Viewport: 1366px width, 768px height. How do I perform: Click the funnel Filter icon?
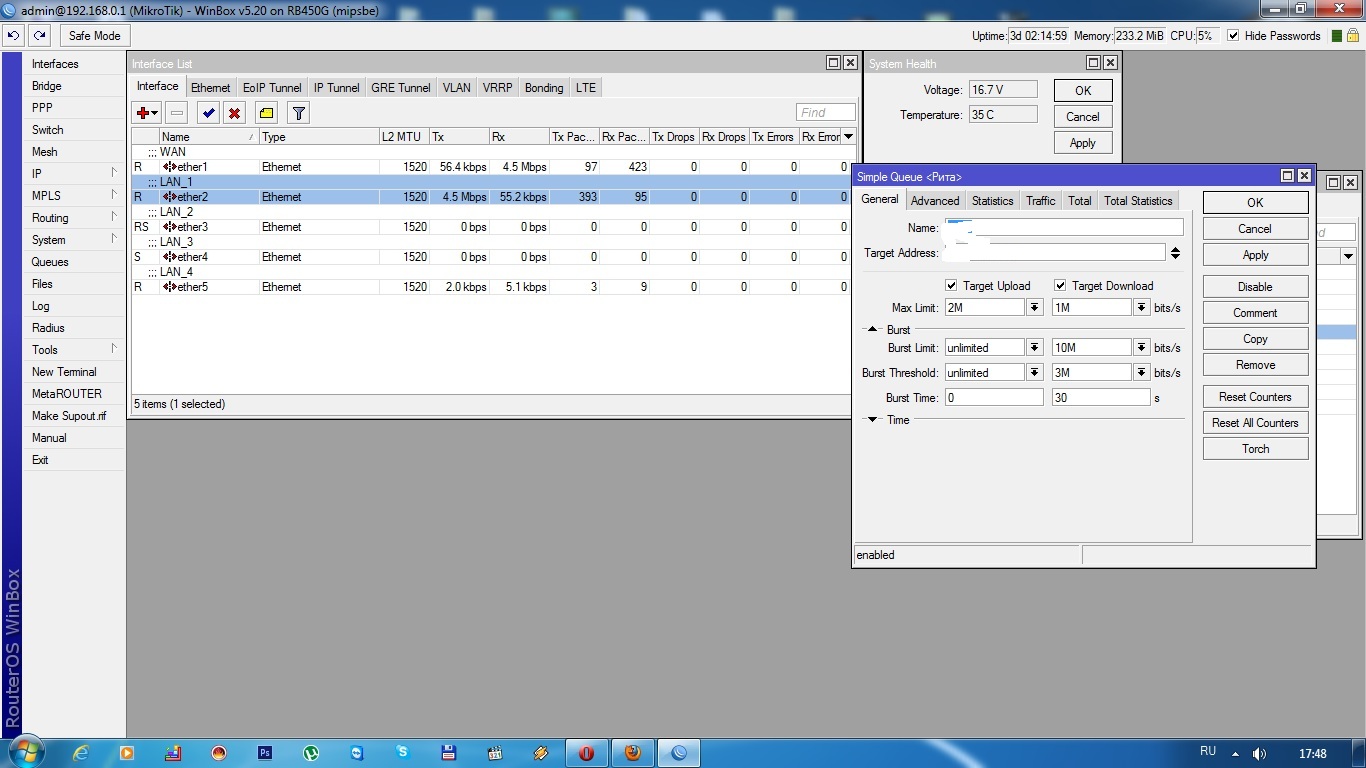[298, 113]
